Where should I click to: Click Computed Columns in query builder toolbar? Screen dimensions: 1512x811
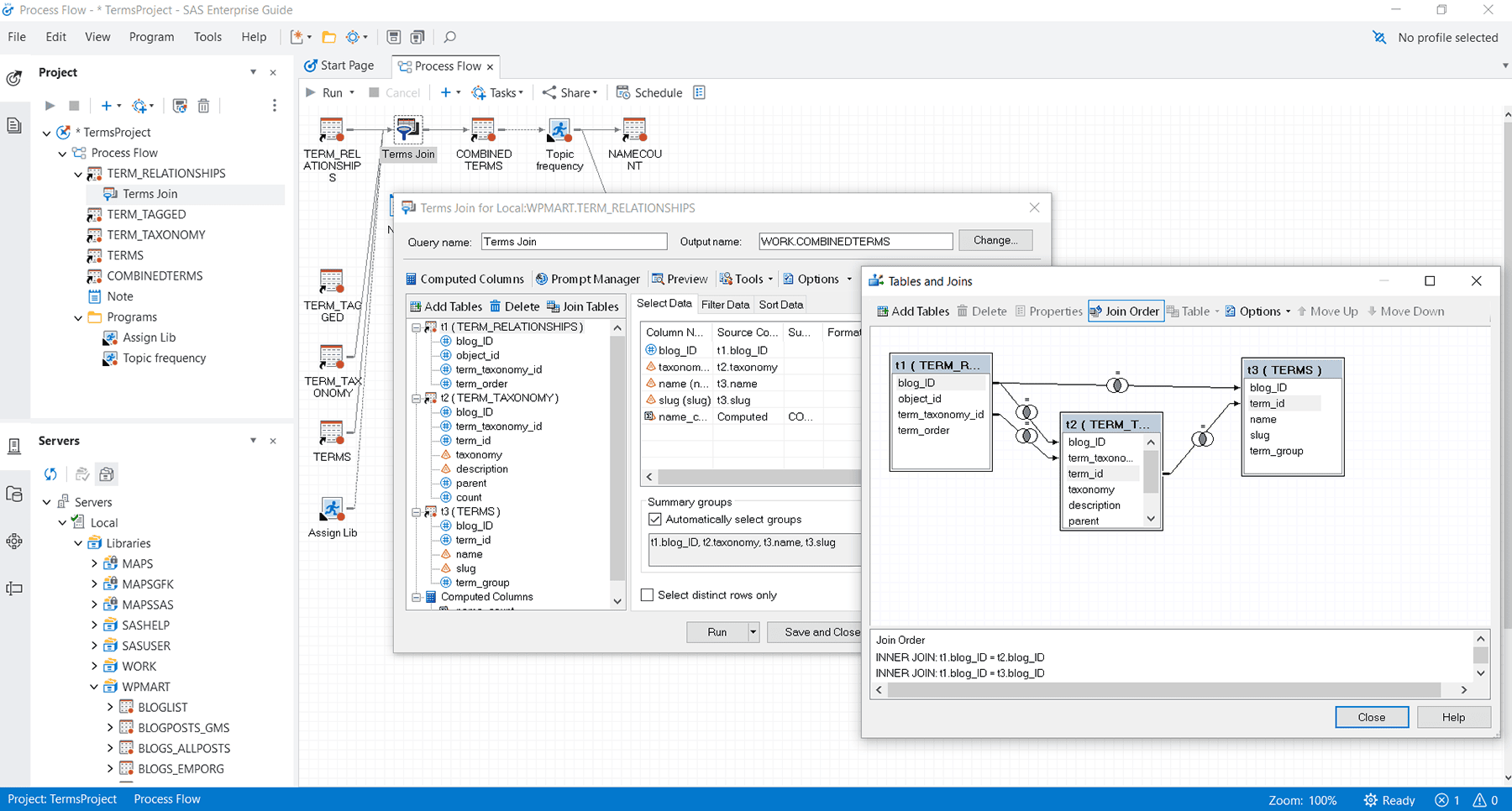coord(465,279)
